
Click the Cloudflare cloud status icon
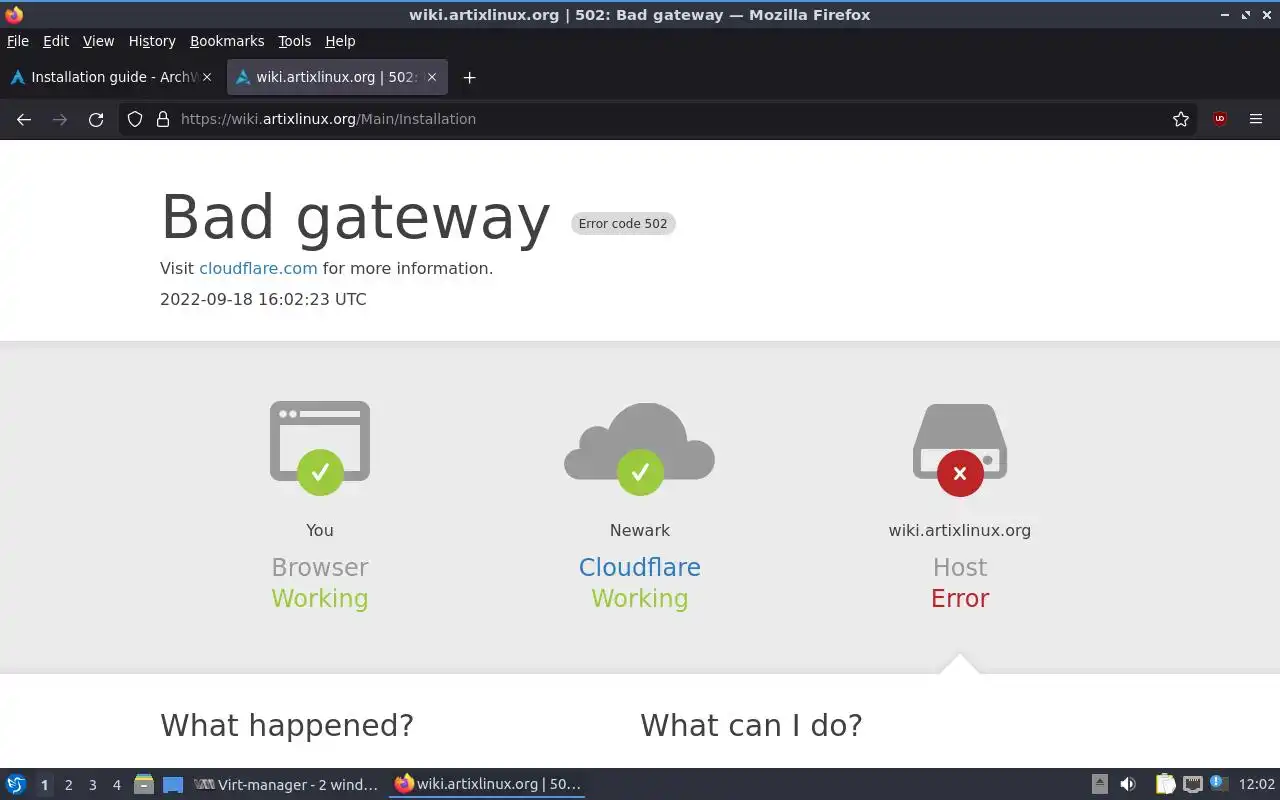pos(640,448)
